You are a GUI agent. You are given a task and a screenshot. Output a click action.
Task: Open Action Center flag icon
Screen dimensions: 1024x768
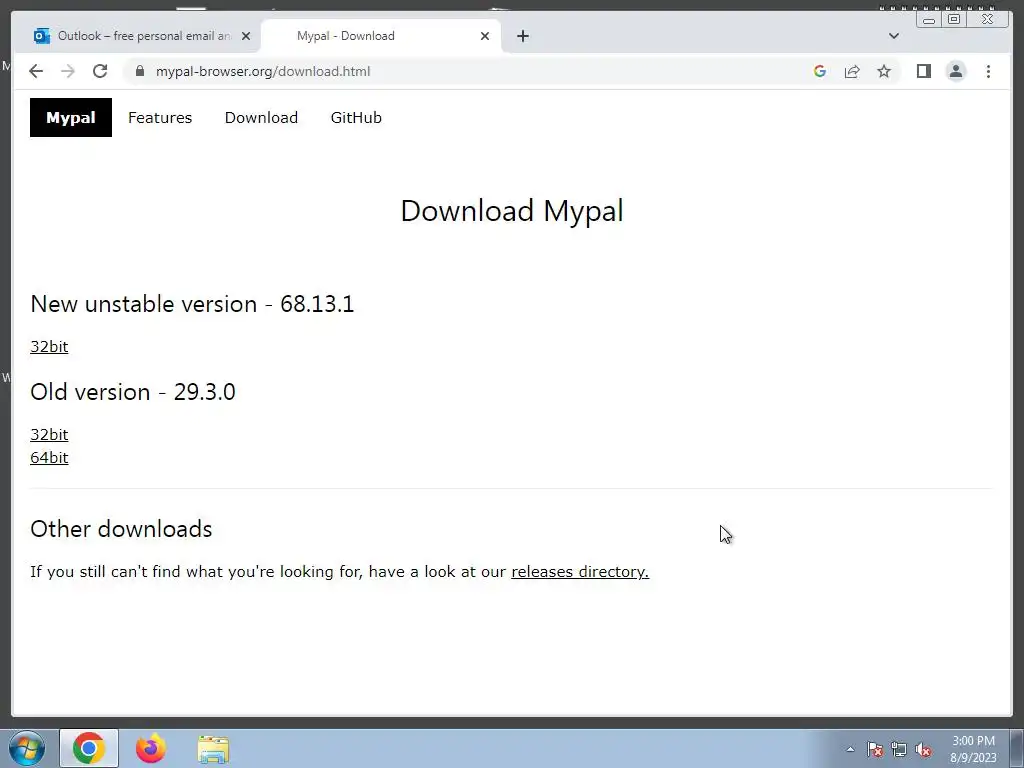874,750
